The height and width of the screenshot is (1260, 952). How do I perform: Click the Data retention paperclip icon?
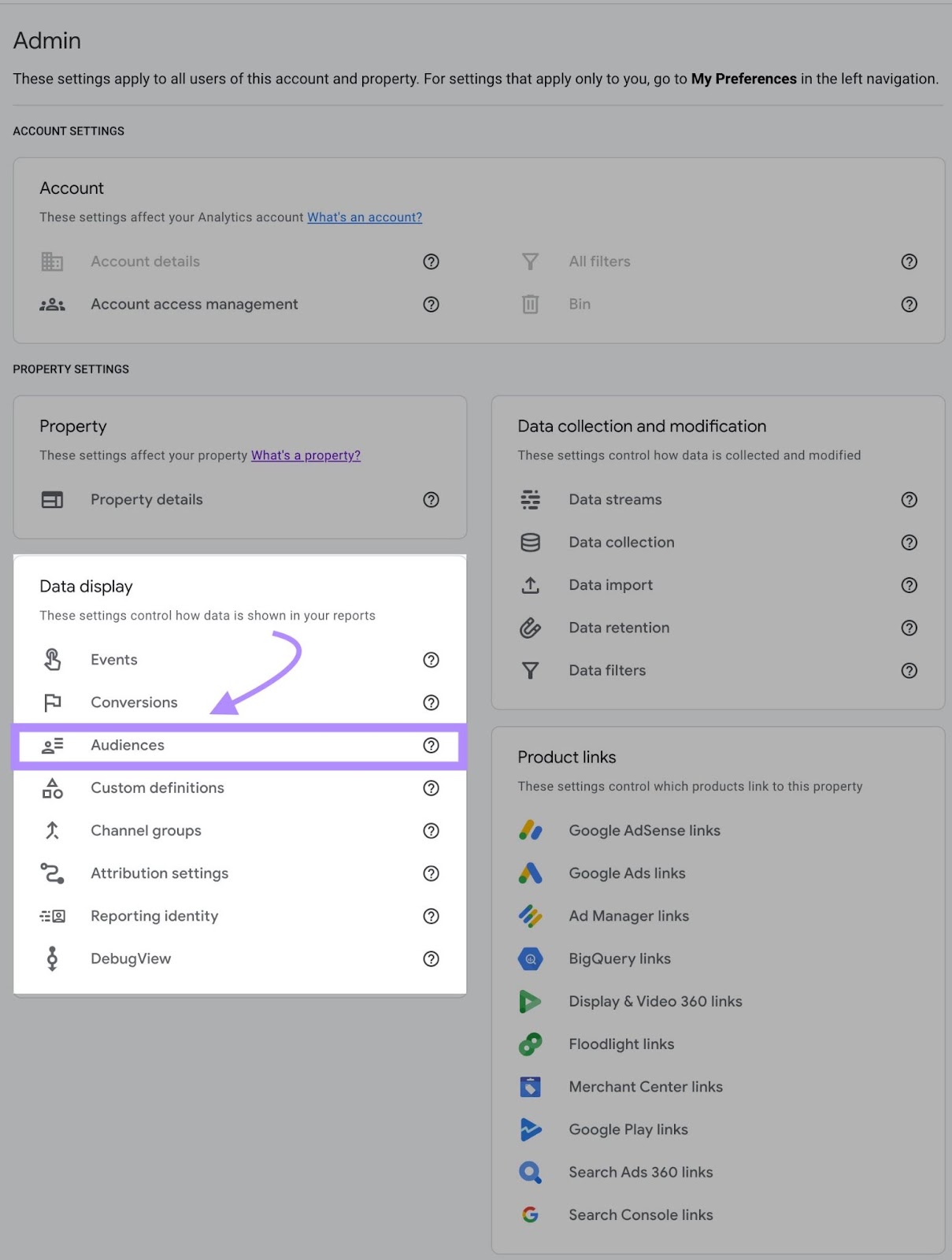coord(531,628)
